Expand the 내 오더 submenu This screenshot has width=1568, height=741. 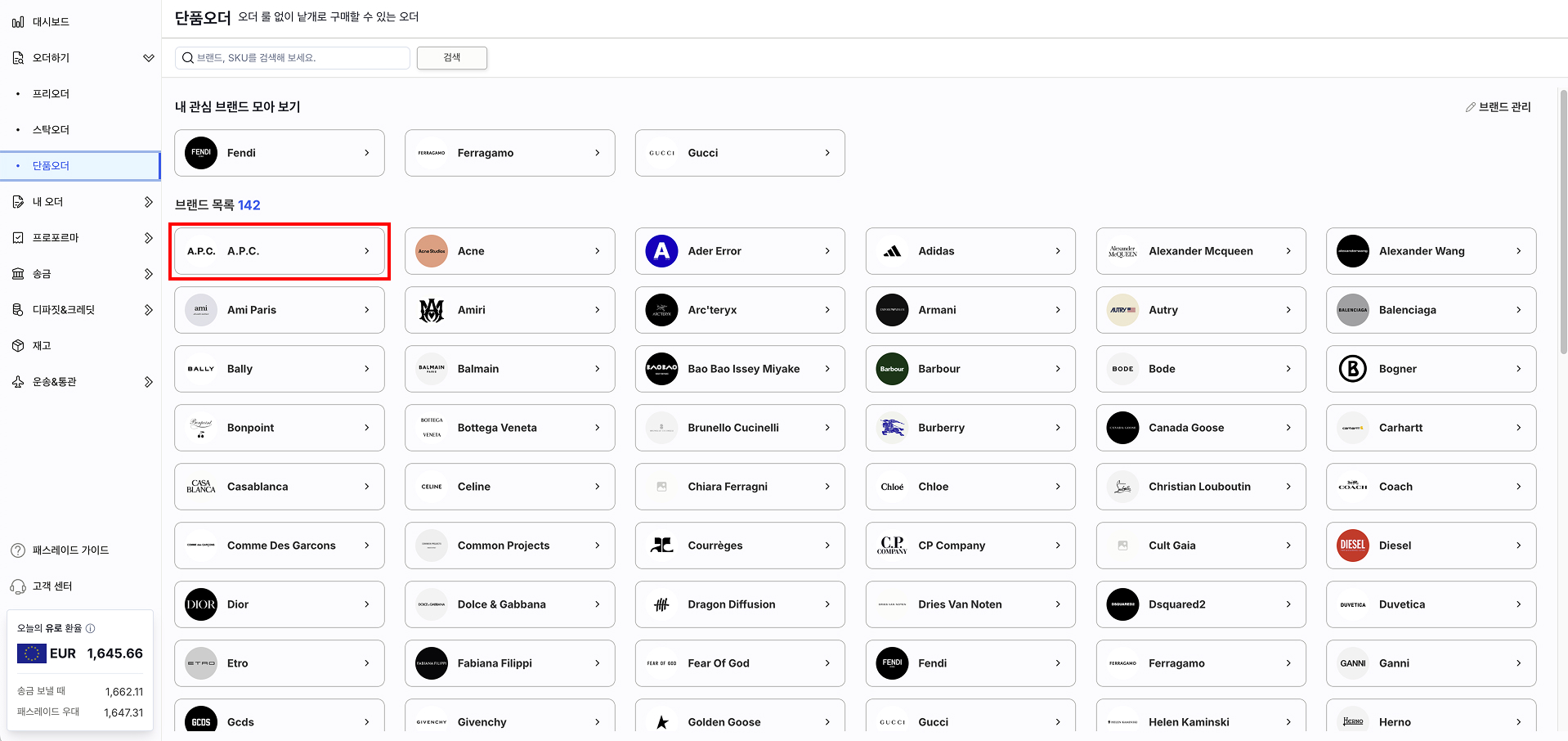[148, 202]
